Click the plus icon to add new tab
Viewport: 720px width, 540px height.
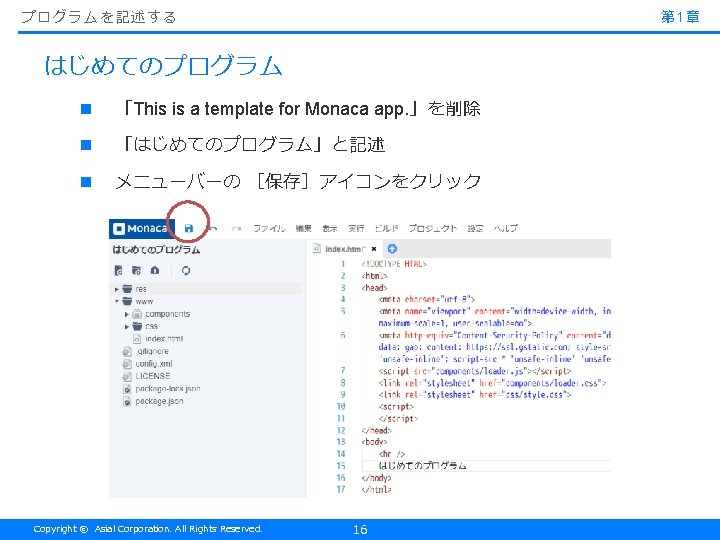tap(392, 249)
